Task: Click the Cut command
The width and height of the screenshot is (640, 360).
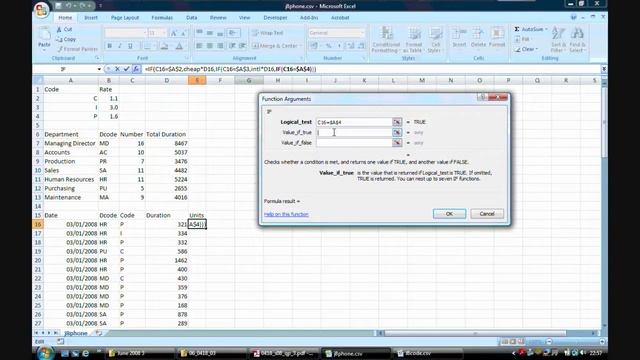Action: (x=64, y=29)
